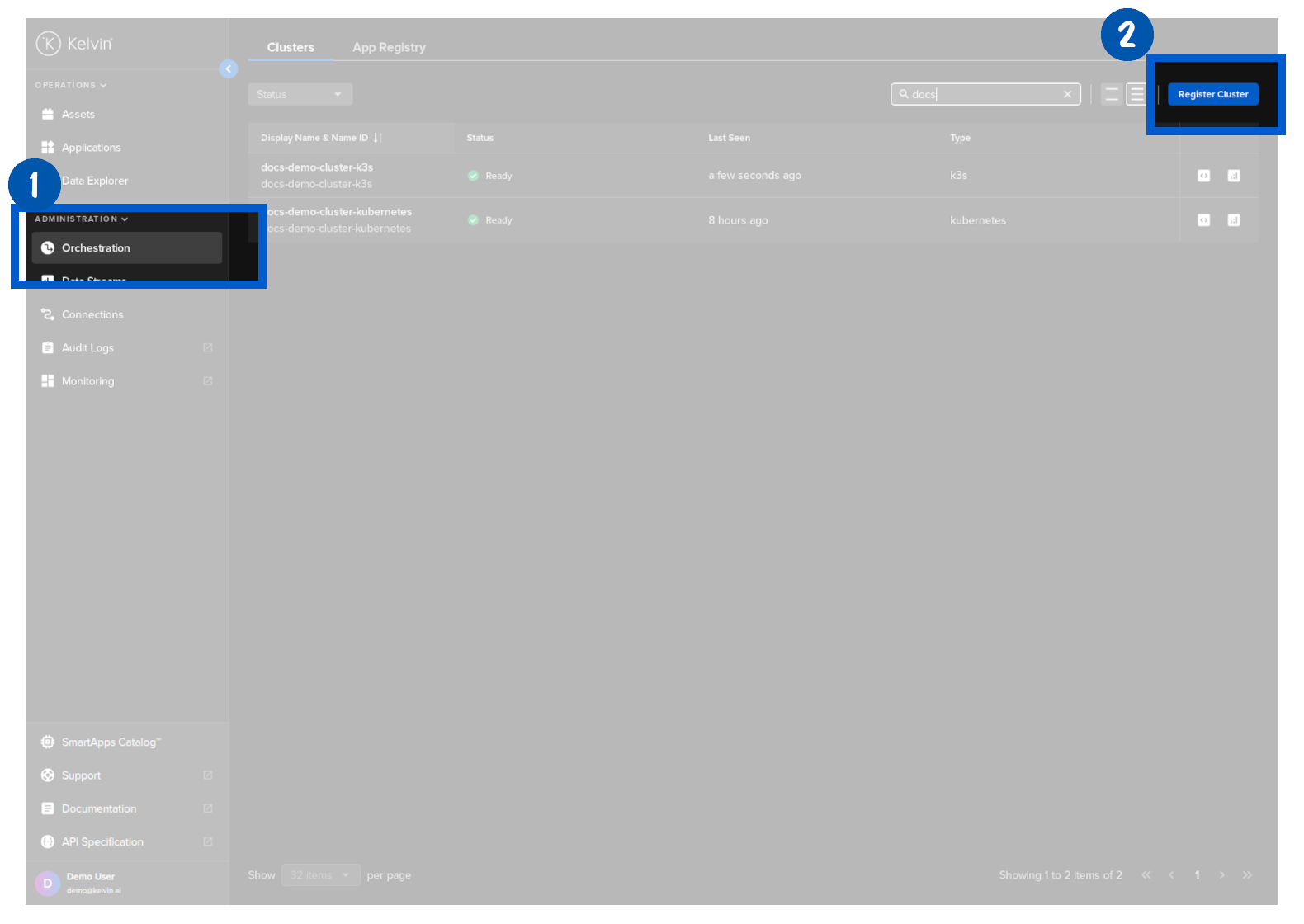Click the code icon for docs-demo-cluster-k3s
Image resolution: width=1304 pixels, height=924 pixels.
1203,176
